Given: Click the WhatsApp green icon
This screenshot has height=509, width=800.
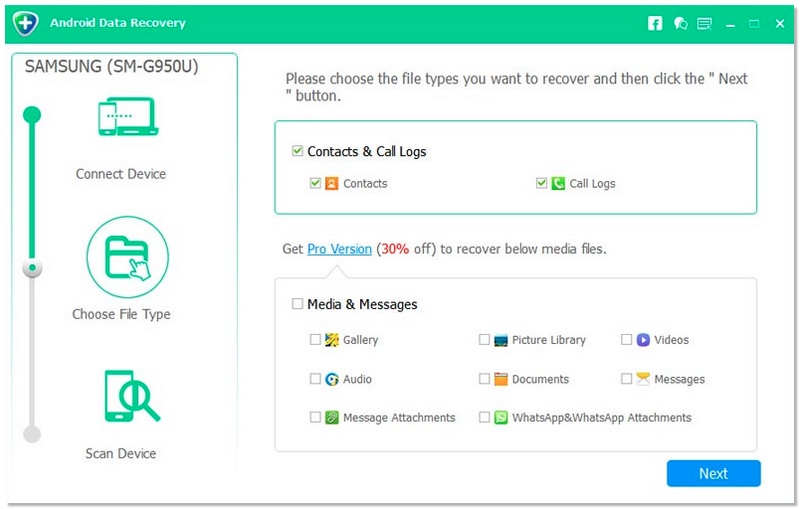Looking at the screenshot, I should click(501, 418).
